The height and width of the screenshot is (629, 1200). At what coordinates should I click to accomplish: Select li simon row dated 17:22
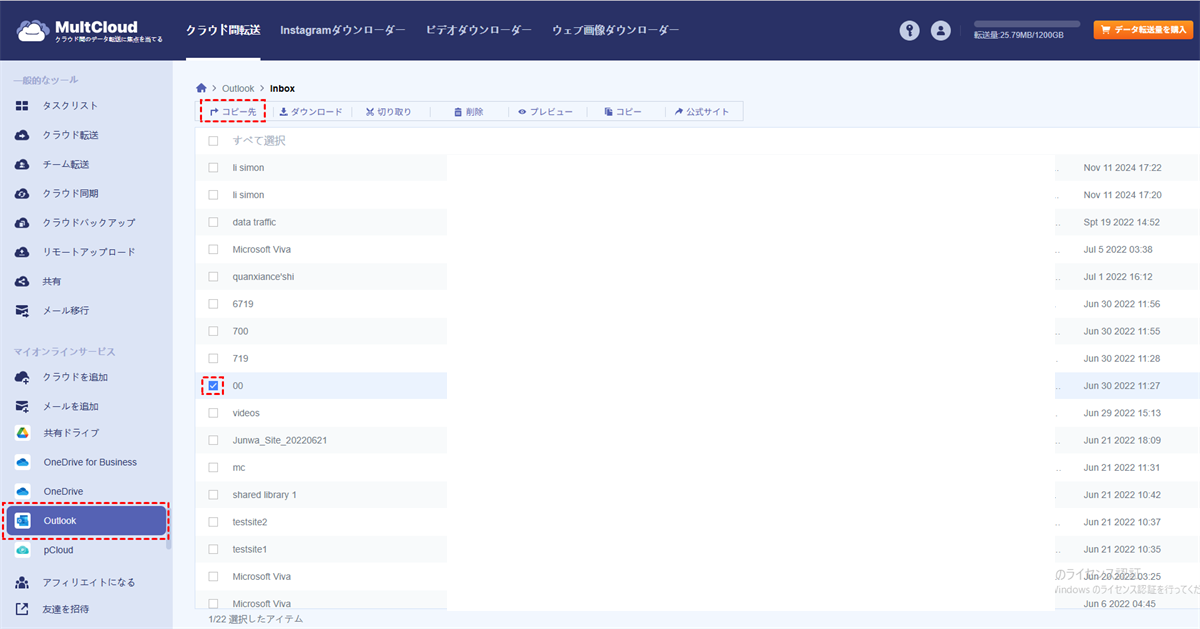pyautogui.click(x=698, y=168)
